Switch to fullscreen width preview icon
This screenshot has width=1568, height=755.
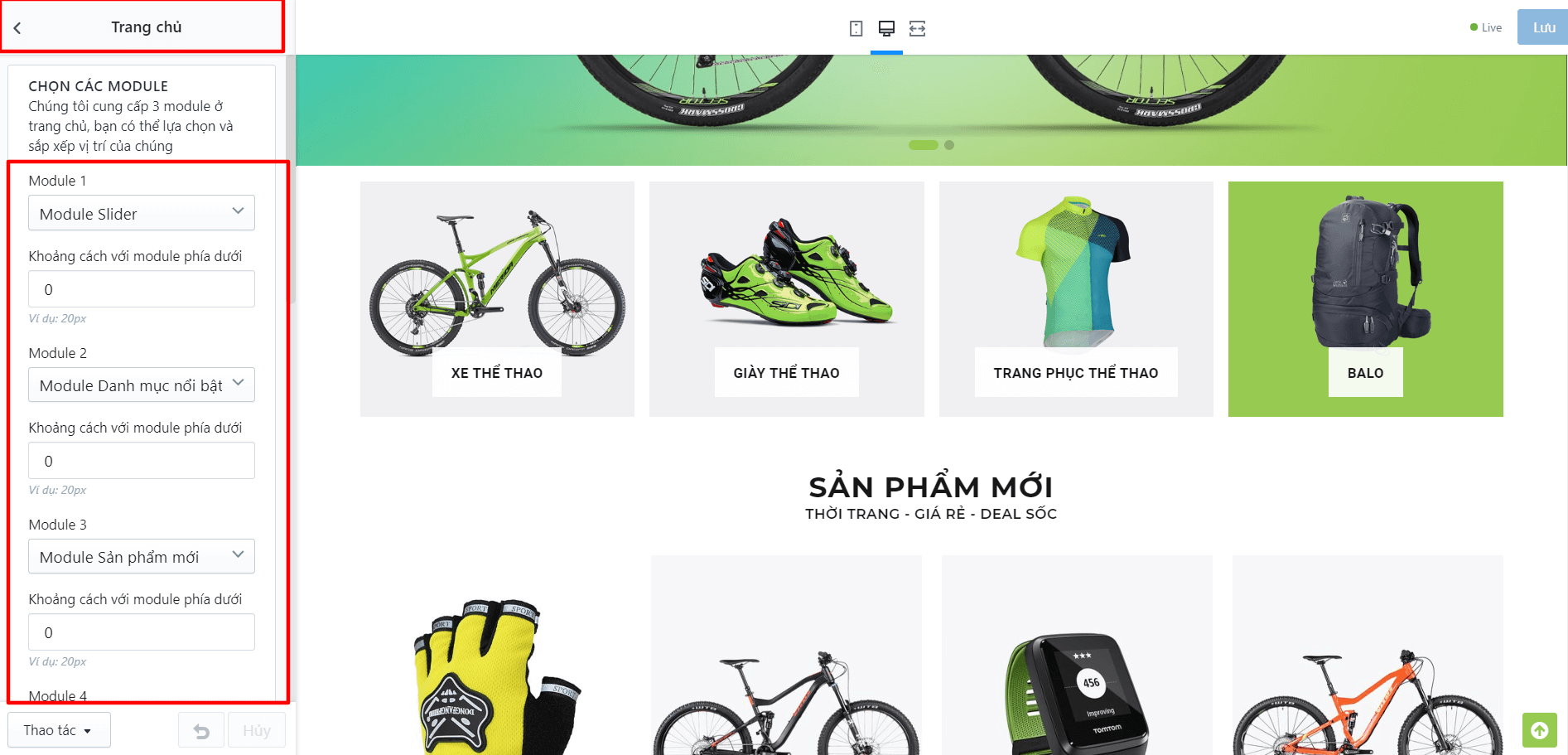917,28
